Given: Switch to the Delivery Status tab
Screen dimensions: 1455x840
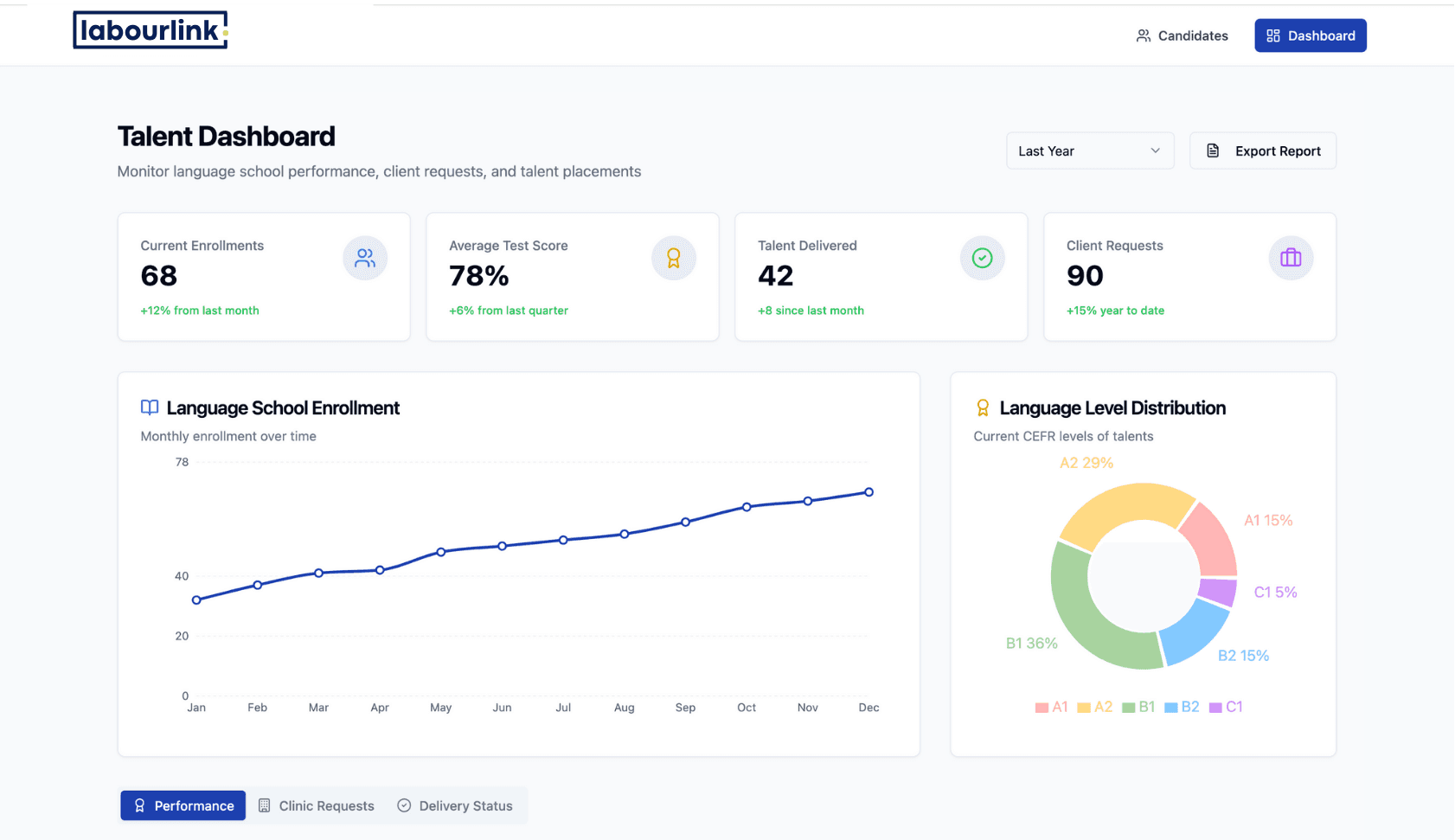Looking at the screenshot, I should click(x=455, y=805).
